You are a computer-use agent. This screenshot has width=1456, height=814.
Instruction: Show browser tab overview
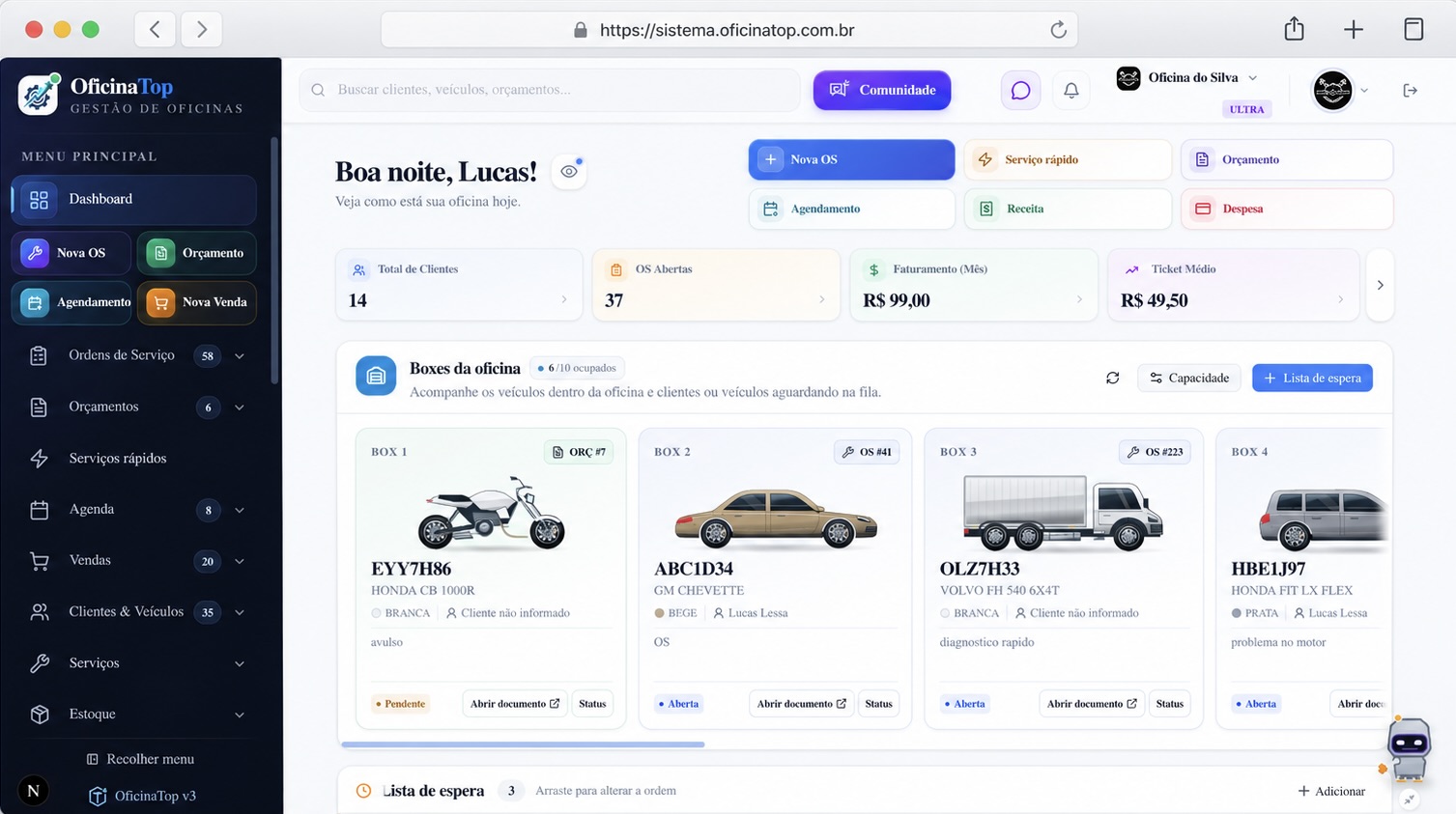coord(1413,30)
